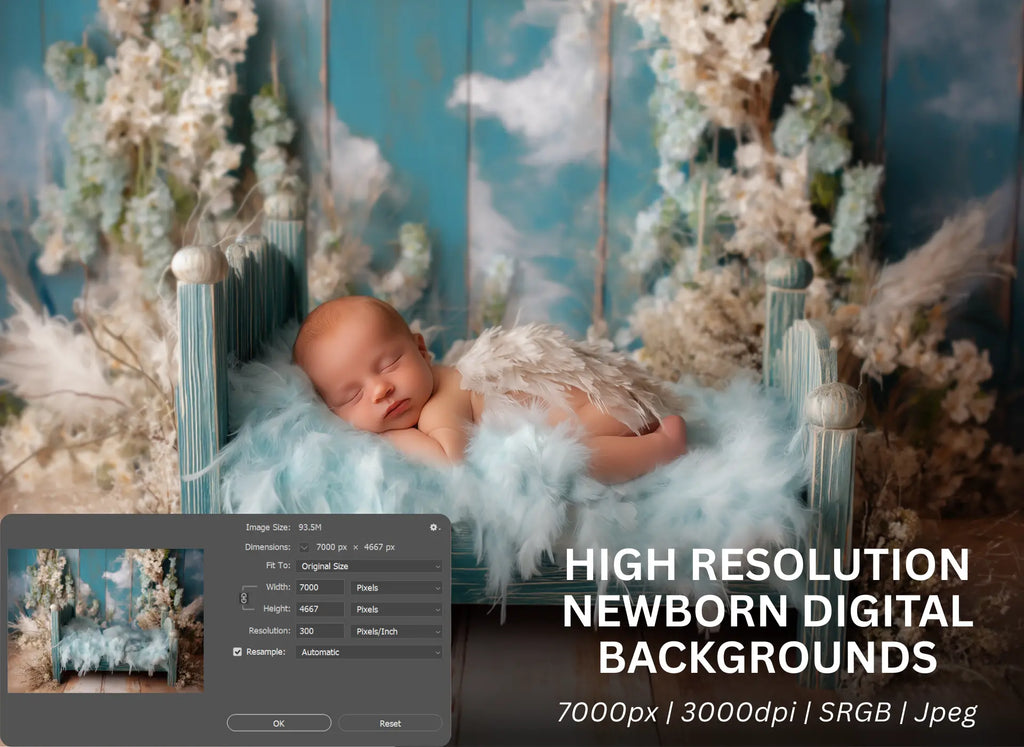This screenshot has height=747, width=1024.
Task: Open the Resample method Automatic dropdown
Action: (368, 652)
